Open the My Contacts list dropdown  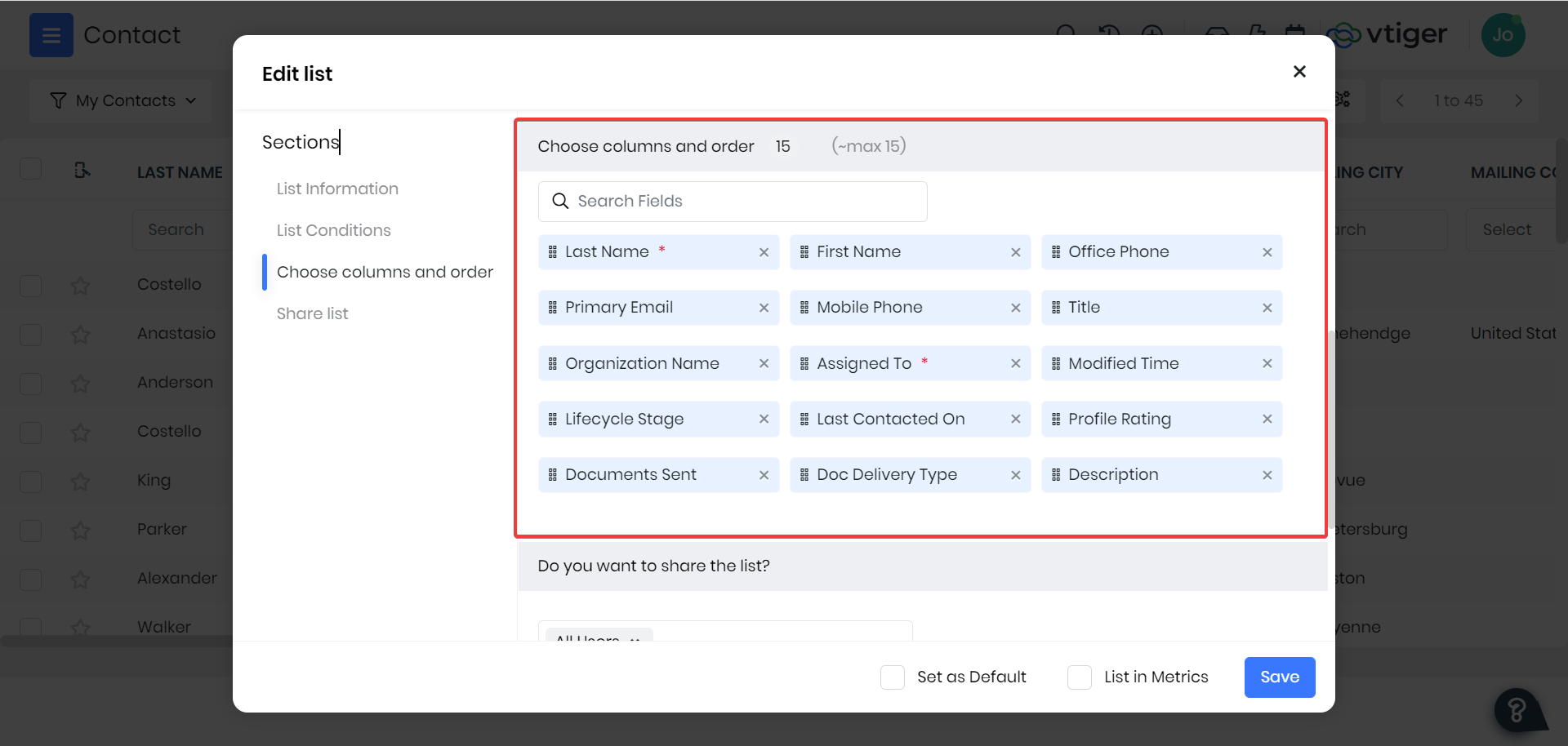122,100
